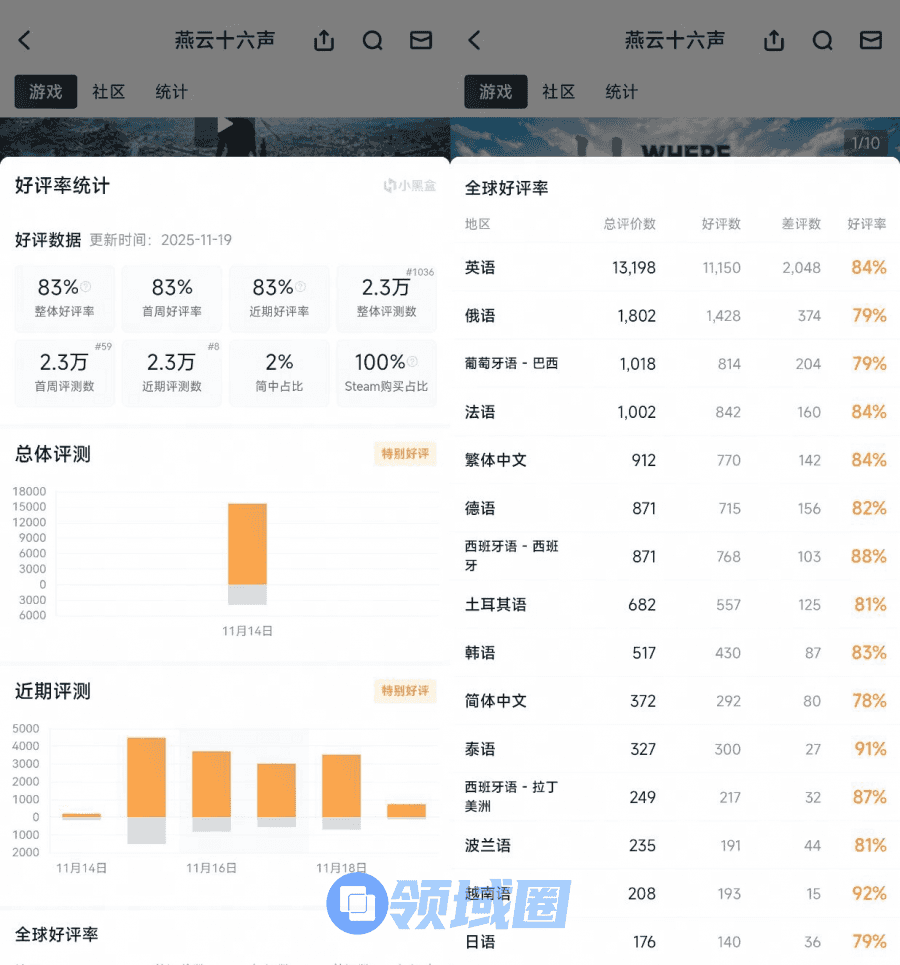900x965 pixels.
Task: Open the mail inbox icon on left screen
Action: coord(421,40)
